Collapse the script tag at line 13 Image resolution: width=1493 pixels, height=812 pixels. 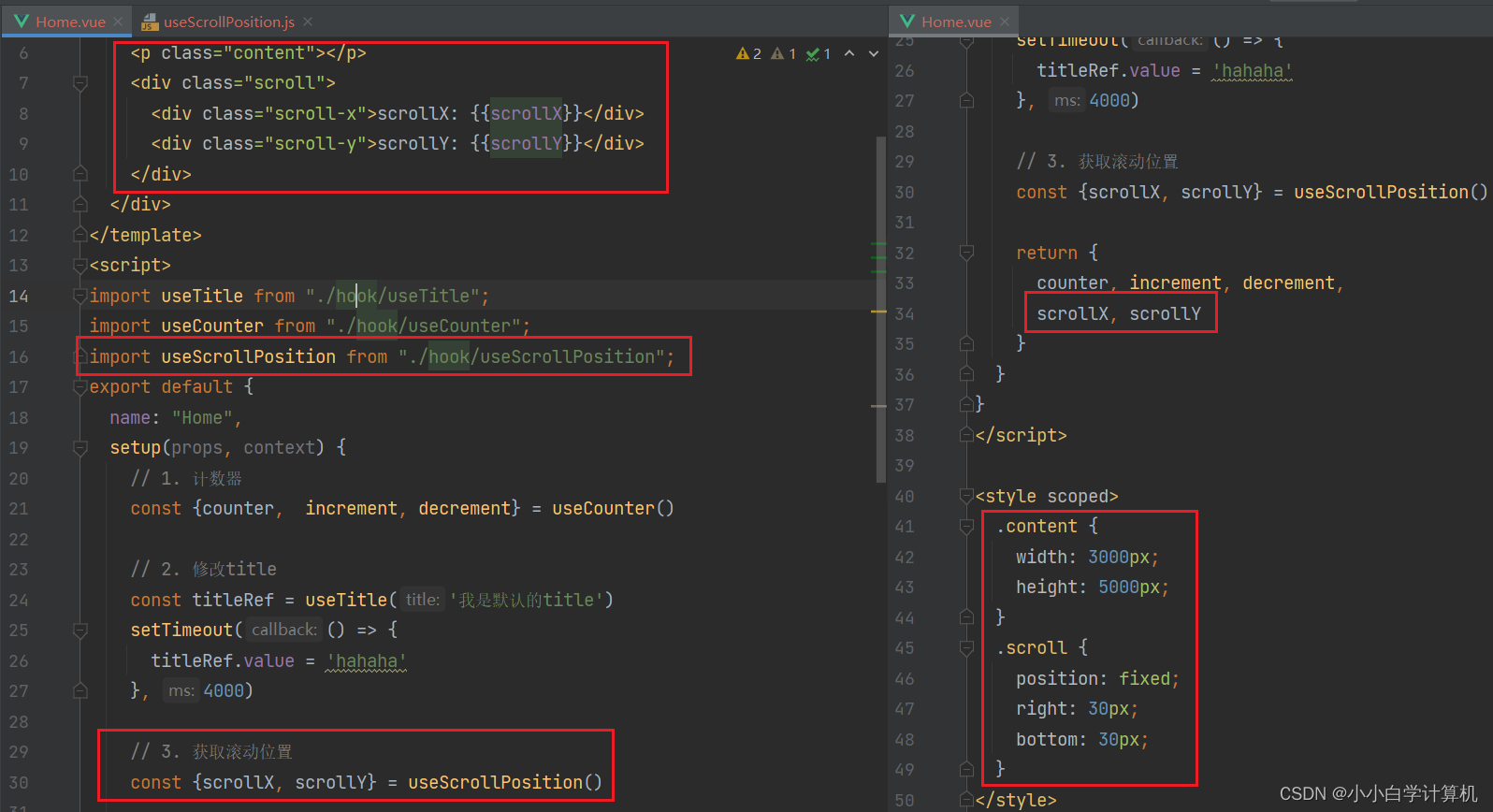tap(80, 266)
